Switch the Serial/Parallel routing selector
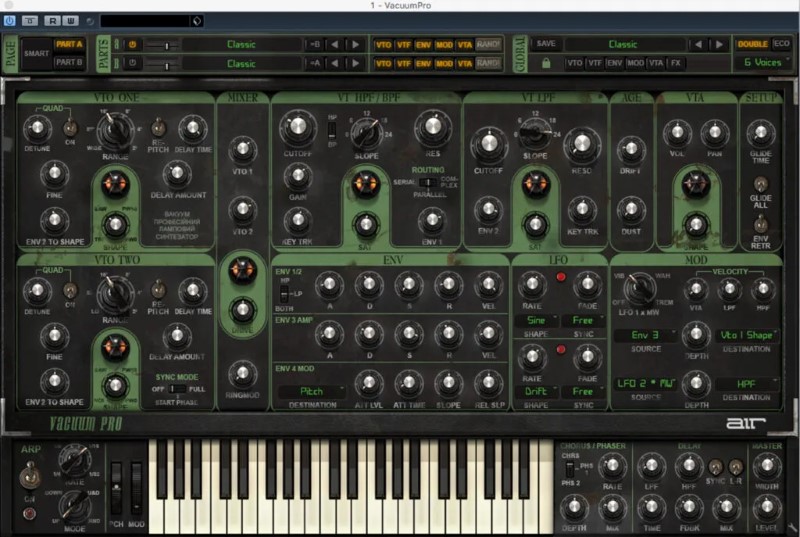The image size is (800, 537). click(428, 182)
